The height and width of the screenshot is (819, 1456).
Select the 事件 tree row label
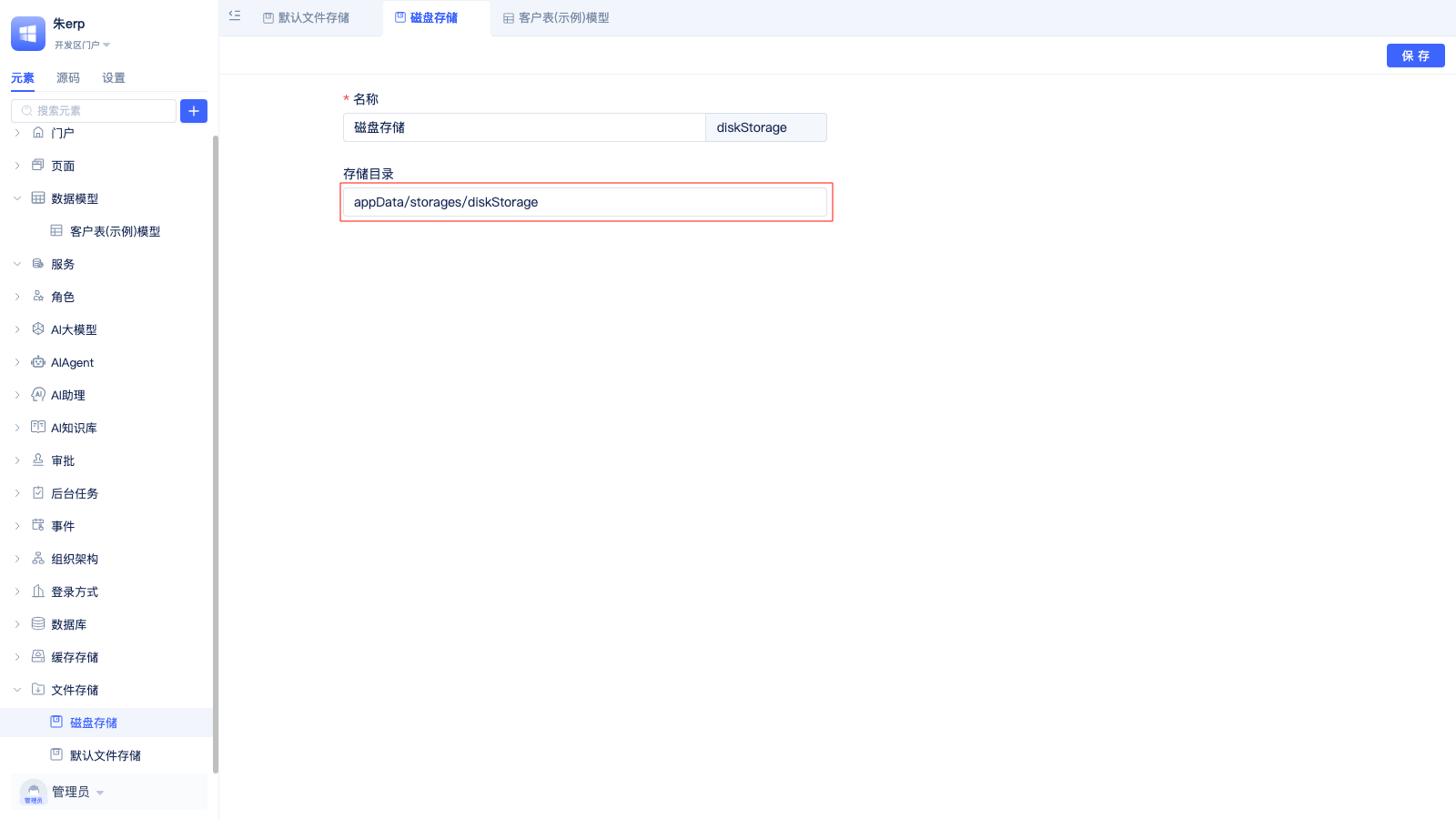(63, 526)
